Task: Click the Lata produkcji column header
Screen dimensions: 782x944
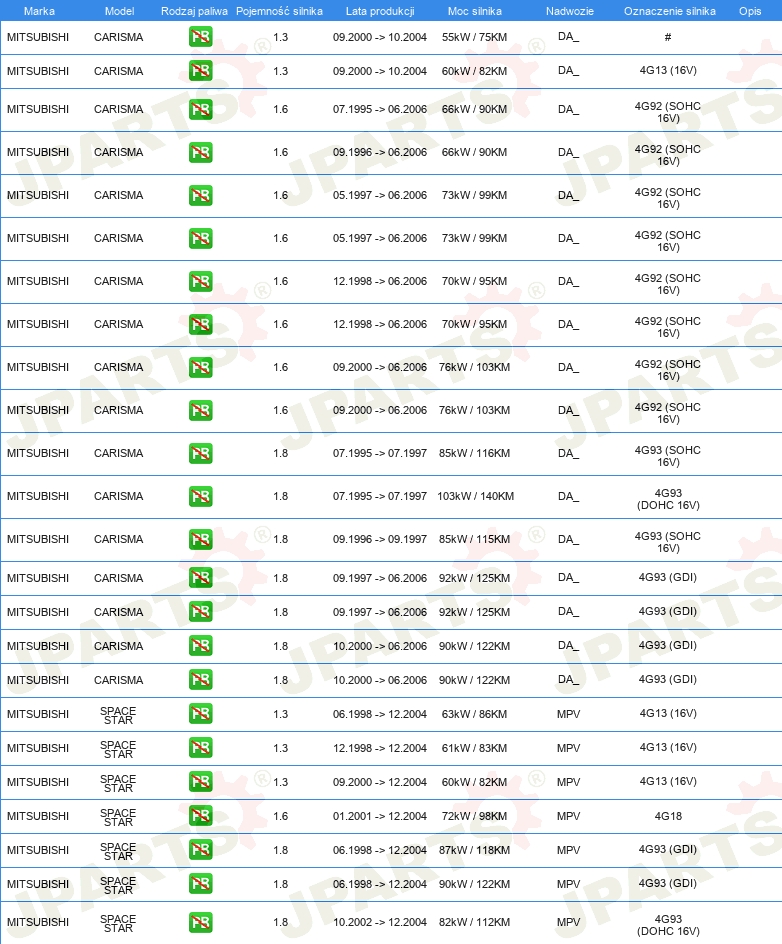Action: pos(380,11)
